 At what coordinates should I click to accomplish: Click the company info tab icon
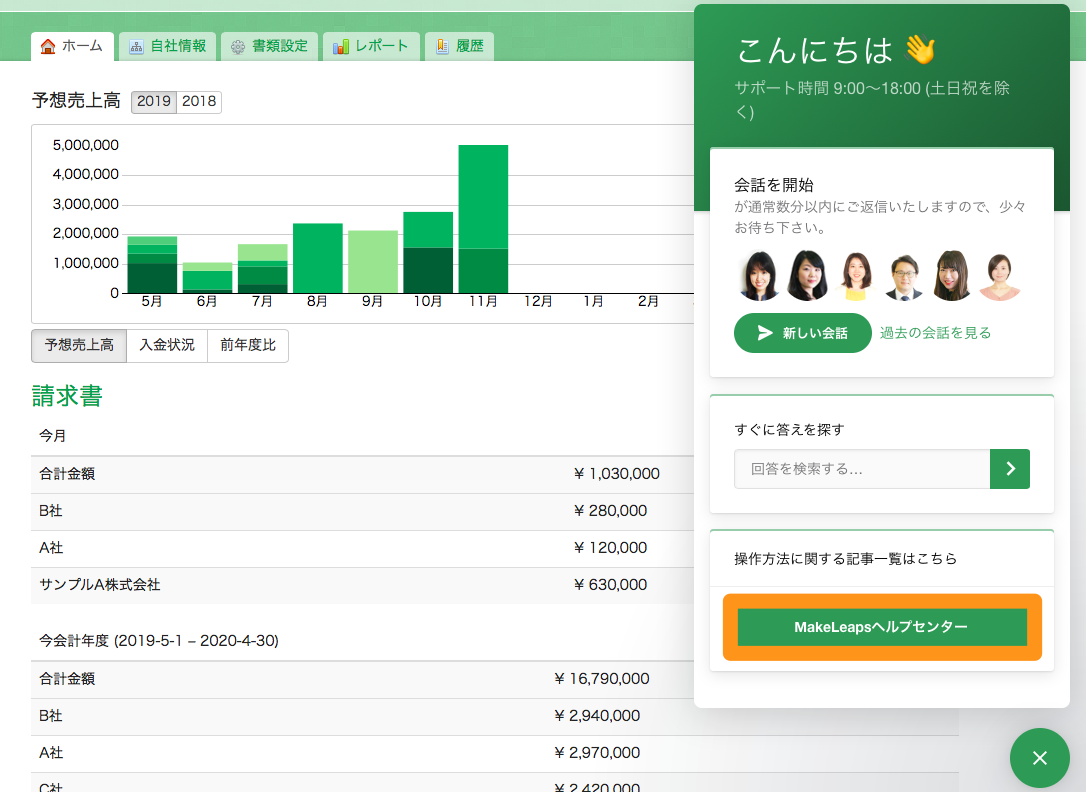click(x=136, y=47)
